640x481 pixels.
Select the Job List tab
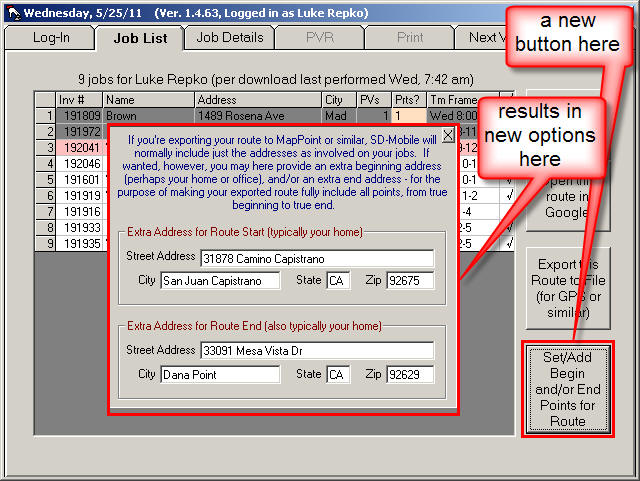tap(140, 38)
